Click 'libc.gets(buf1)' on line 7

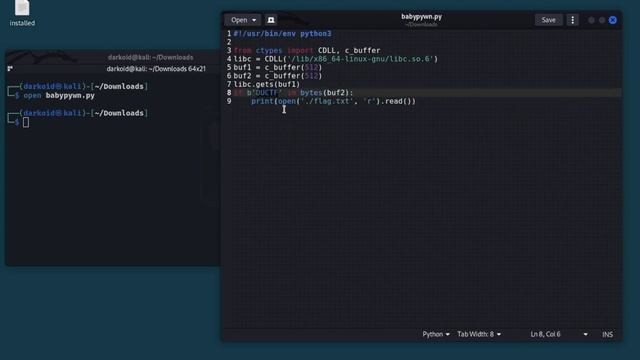(267, 84)
